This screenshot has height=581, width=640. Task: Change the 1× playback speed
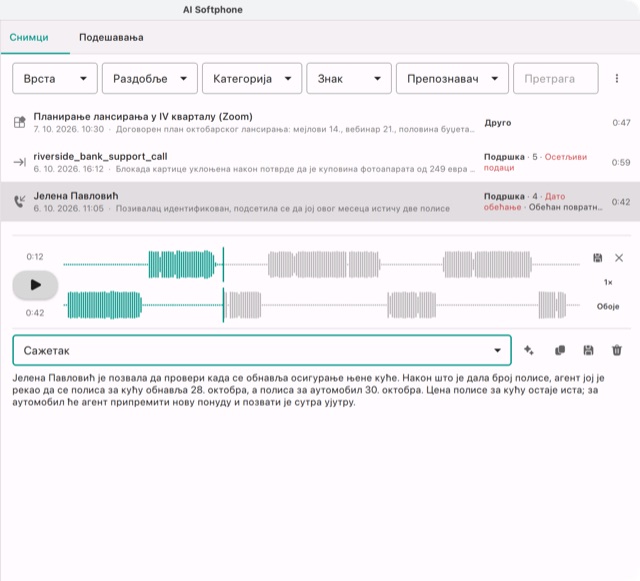tap(608, 282)
